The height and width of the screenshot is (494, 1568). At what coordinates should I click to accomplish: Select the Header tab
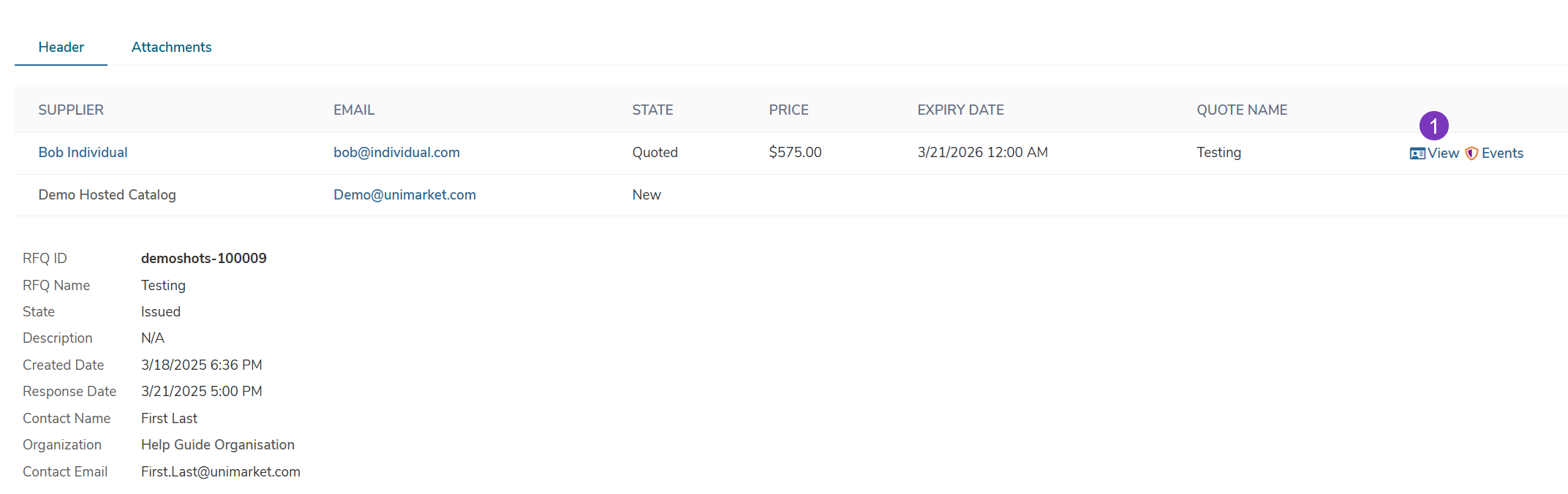[61, 47]
